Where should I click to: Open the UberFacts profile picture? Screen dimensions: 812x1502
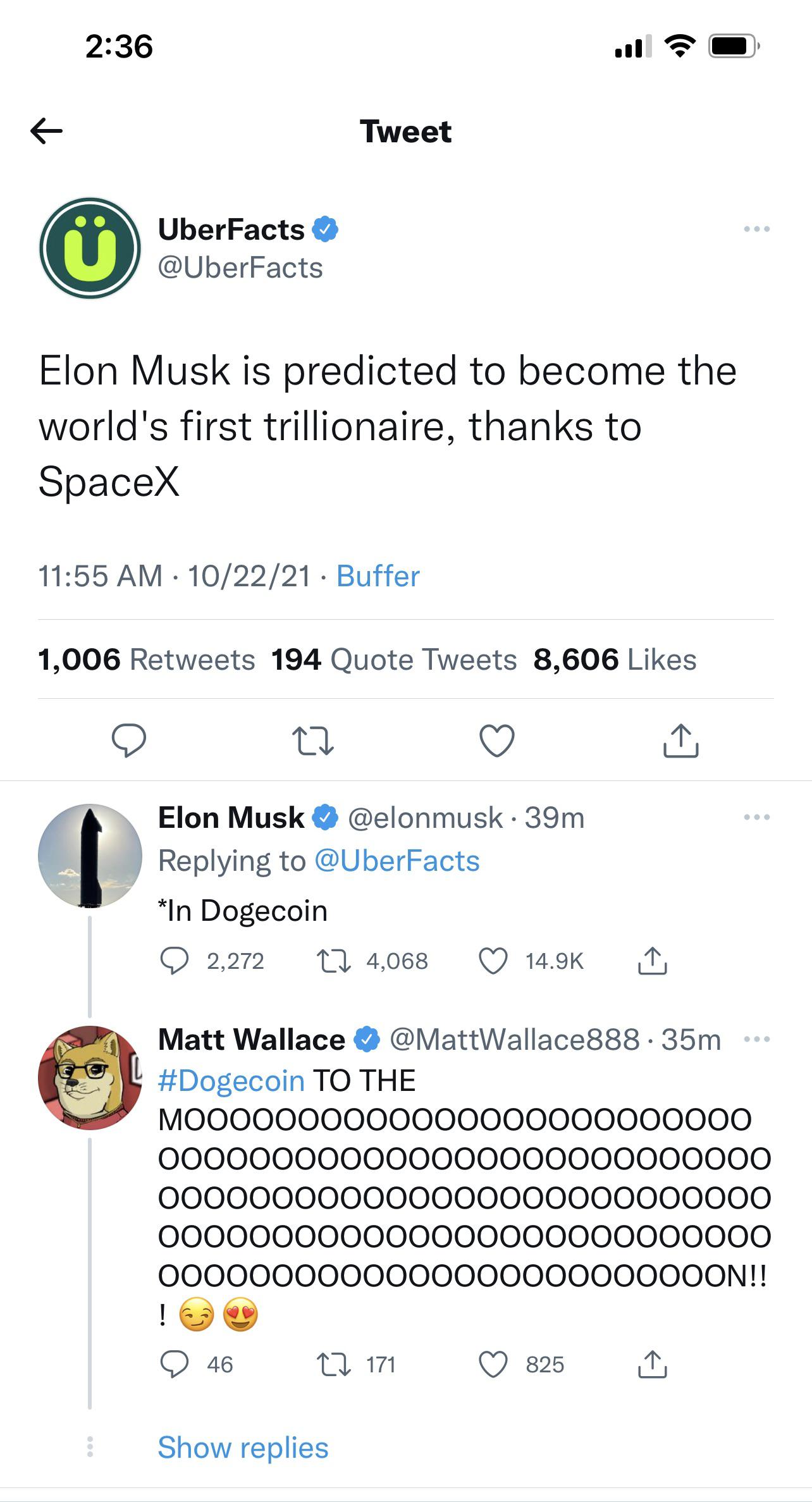90,248
